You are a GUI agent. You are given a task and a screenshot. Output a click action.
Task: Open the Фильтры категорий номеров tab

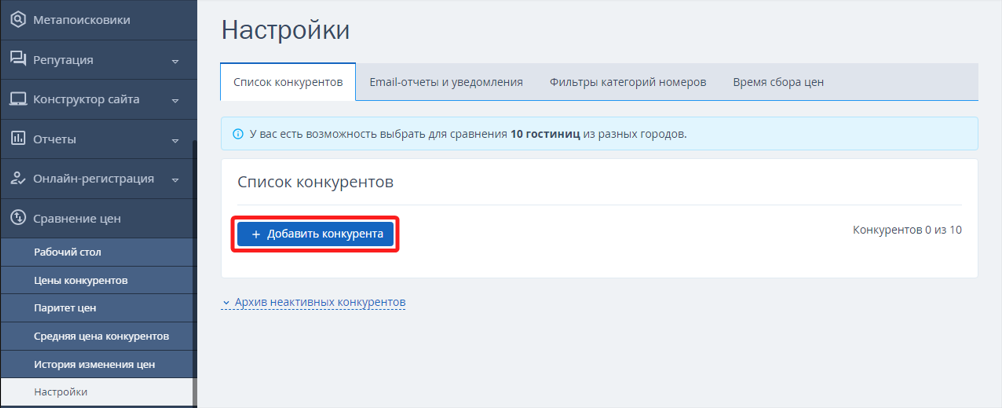pos(628,82)
